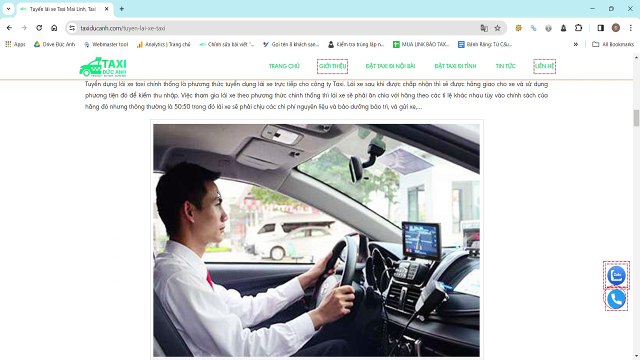Screen dimensions: 640x360
Task: Open the Chỉnh sửa bài viết bookmark
Action: (x=227, y=44)
